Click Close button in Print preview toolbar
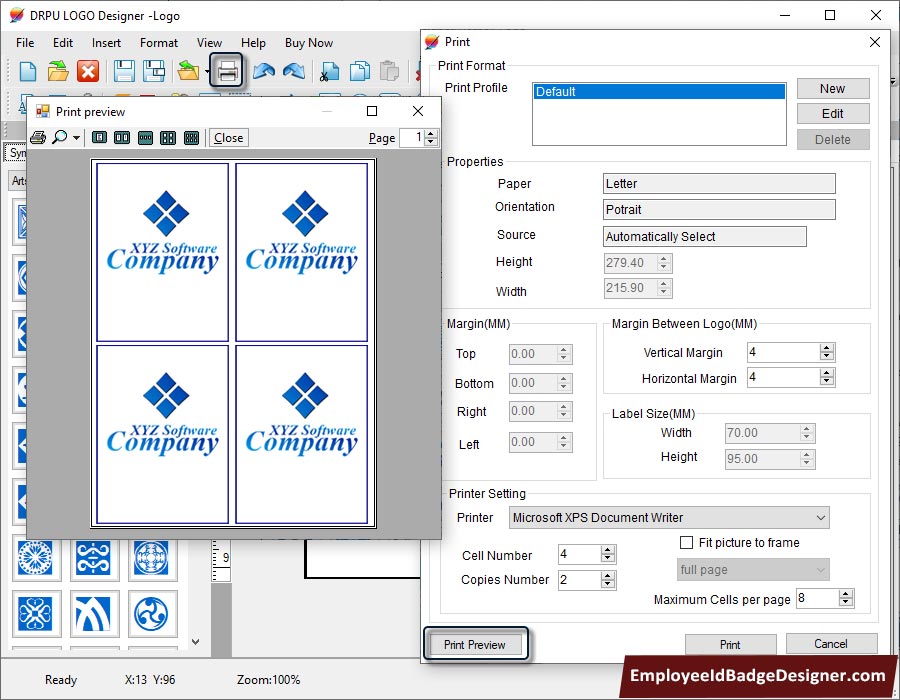Viewport: 900px width, 700px height. pyautogui.click(x=228, y=138)
